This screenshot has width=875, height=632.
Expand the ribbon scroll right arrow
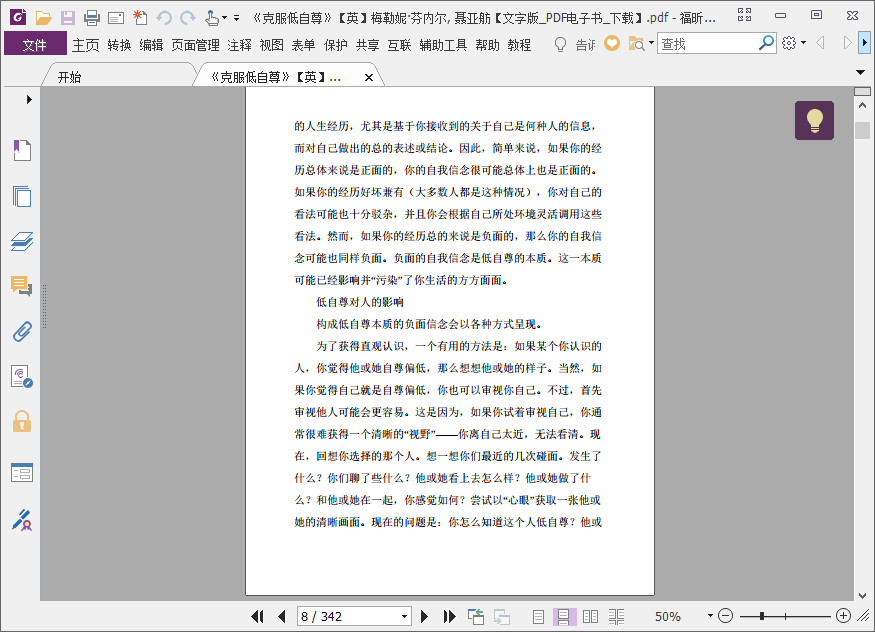864,43
